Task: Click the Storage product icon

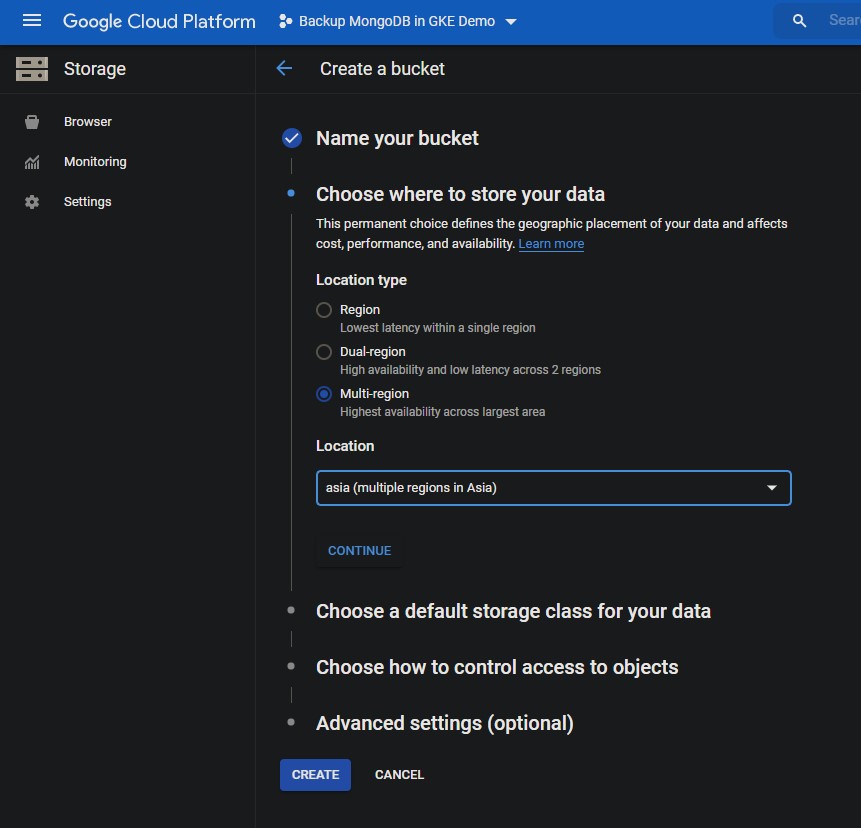Action: click(32, 69)
